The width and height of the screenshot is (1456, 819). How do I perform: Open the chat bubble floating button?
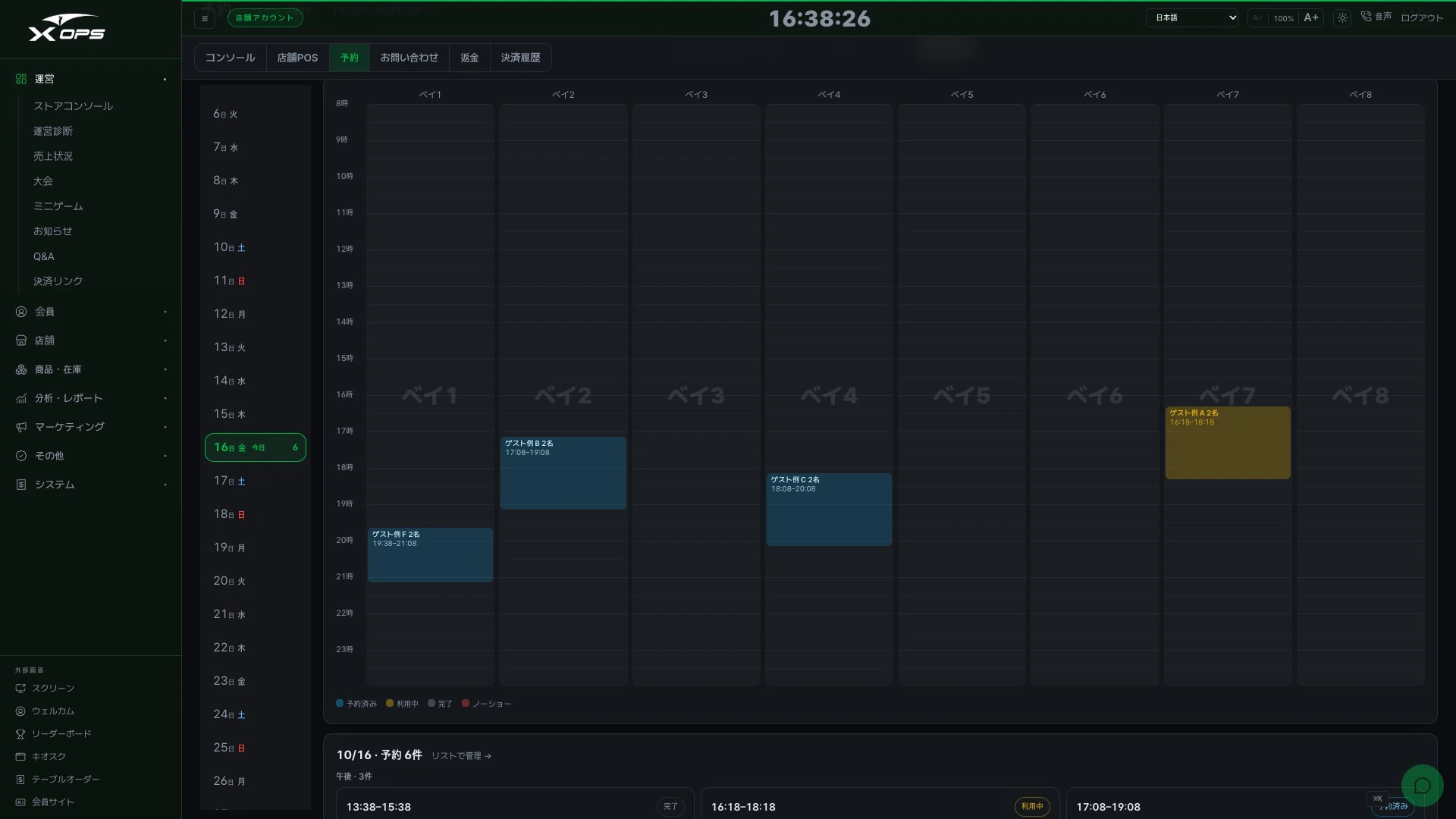(1422, 786)
